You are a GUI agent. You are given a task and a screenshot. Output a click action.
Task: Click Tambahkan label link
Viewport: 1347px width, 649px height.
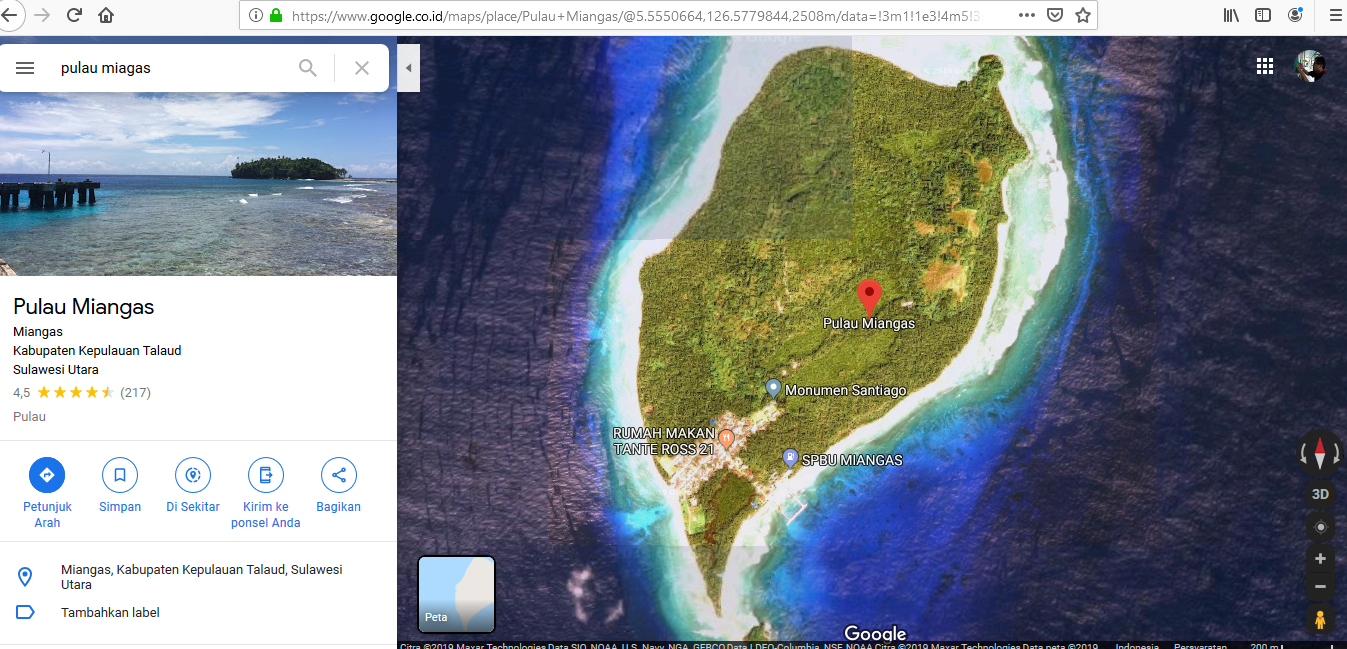point(110,612)
